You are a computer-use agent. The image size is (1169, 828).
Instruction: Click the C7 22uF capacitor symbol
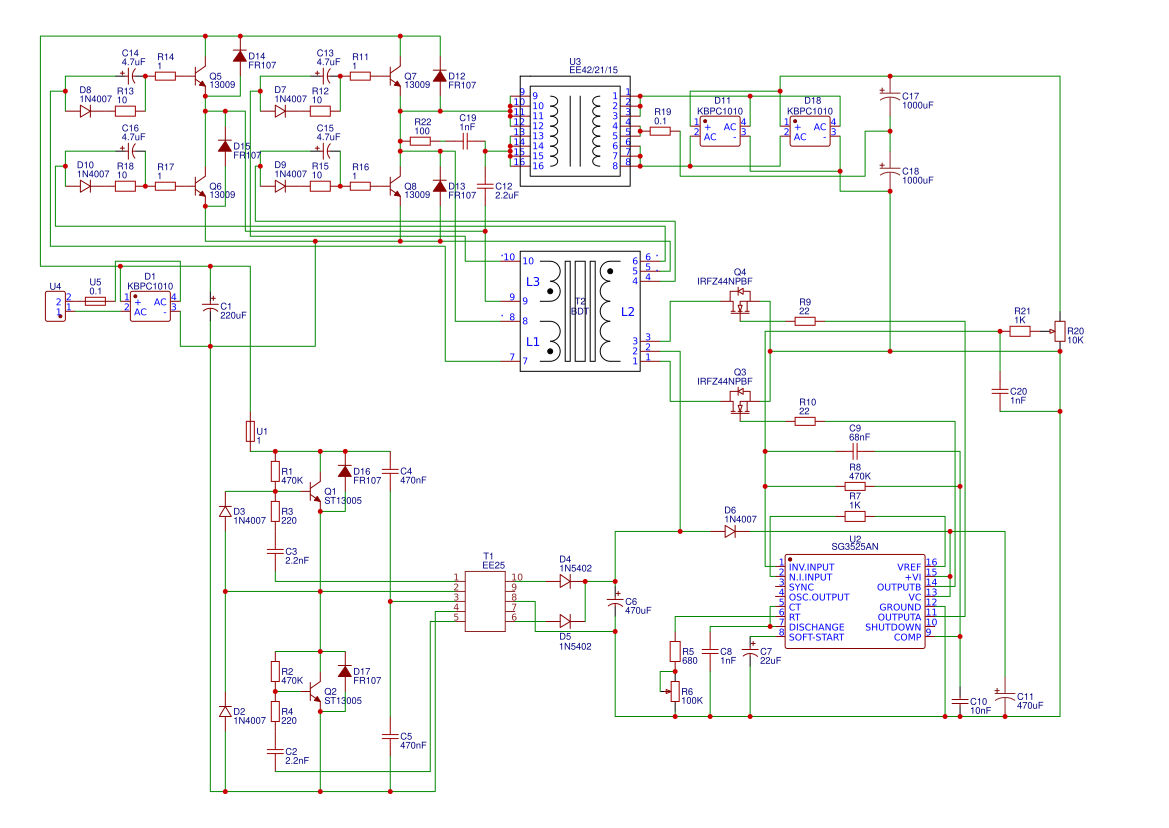[750, 651]
